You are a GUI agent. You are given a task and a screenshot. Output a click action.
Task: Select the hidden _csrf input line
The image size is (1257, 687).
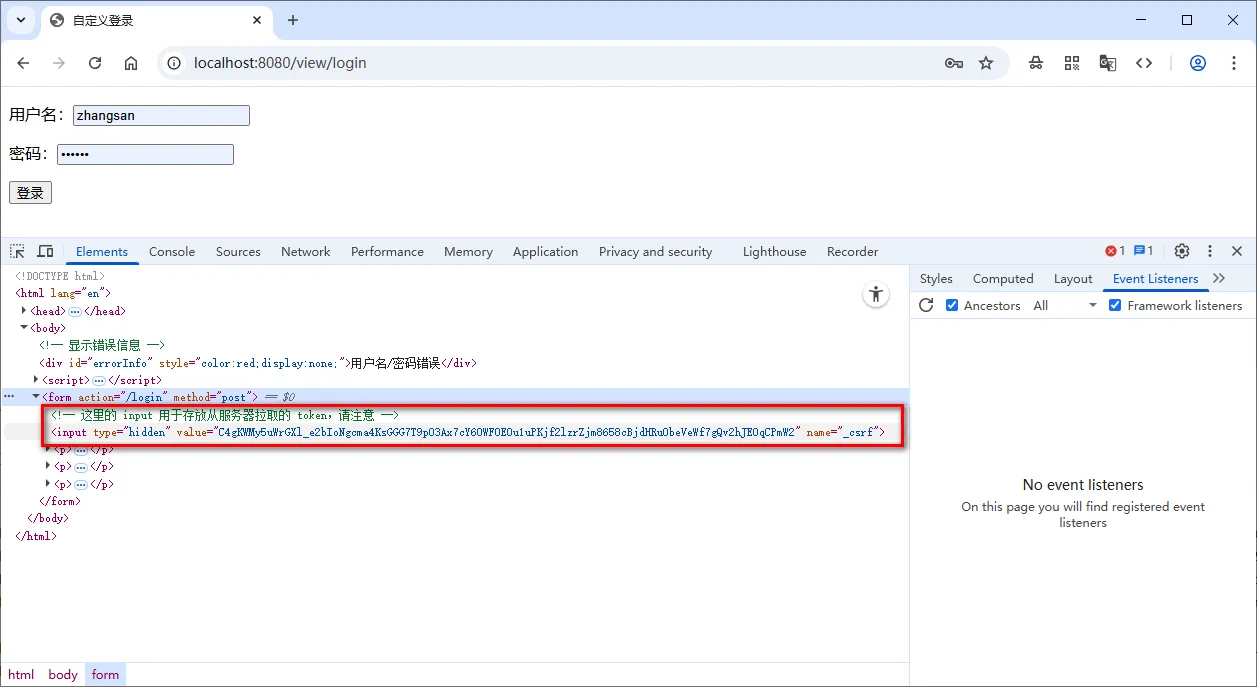pos(468,432)
